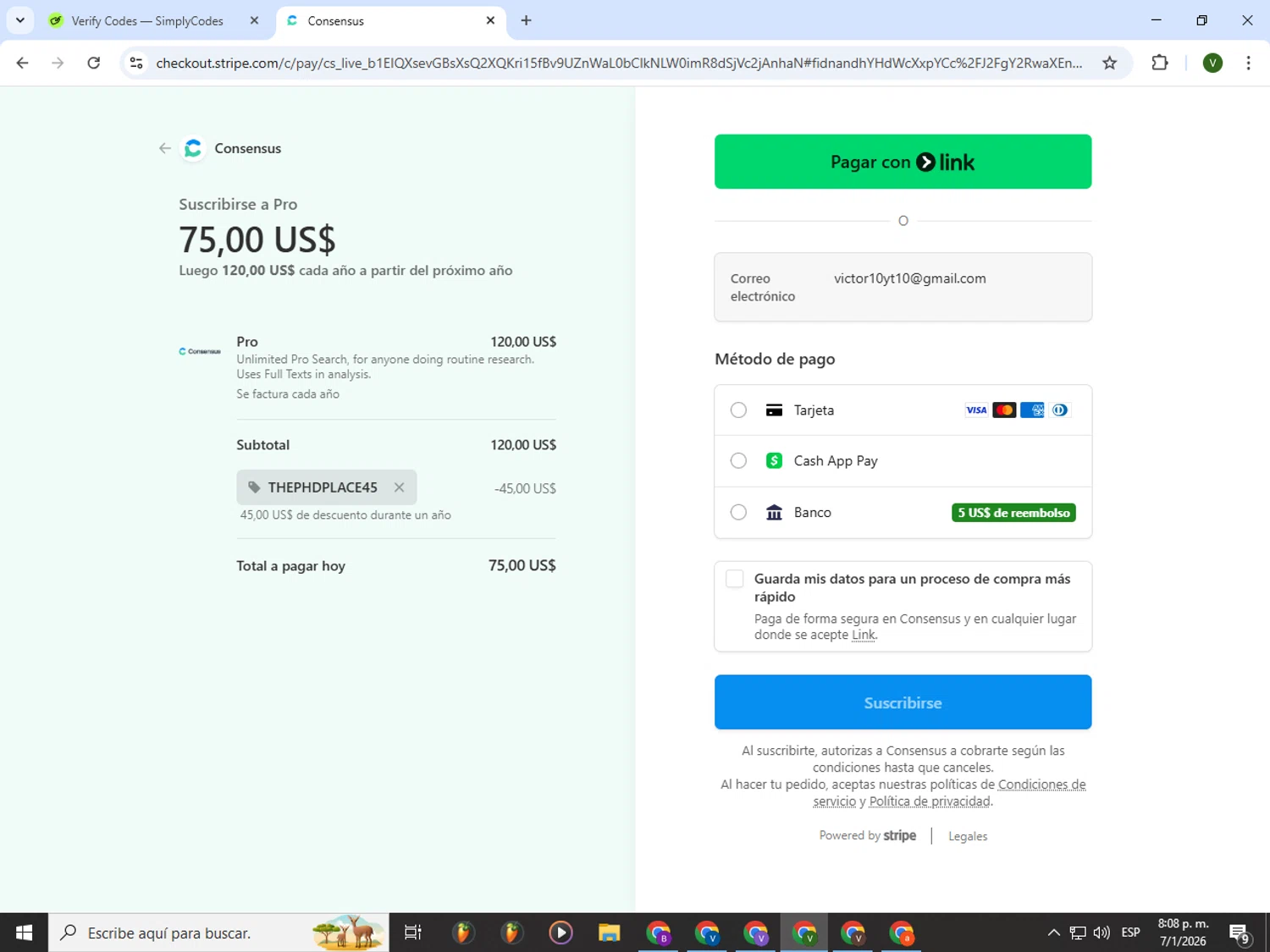Switch the ESP input language indicator

point(1130,933)
